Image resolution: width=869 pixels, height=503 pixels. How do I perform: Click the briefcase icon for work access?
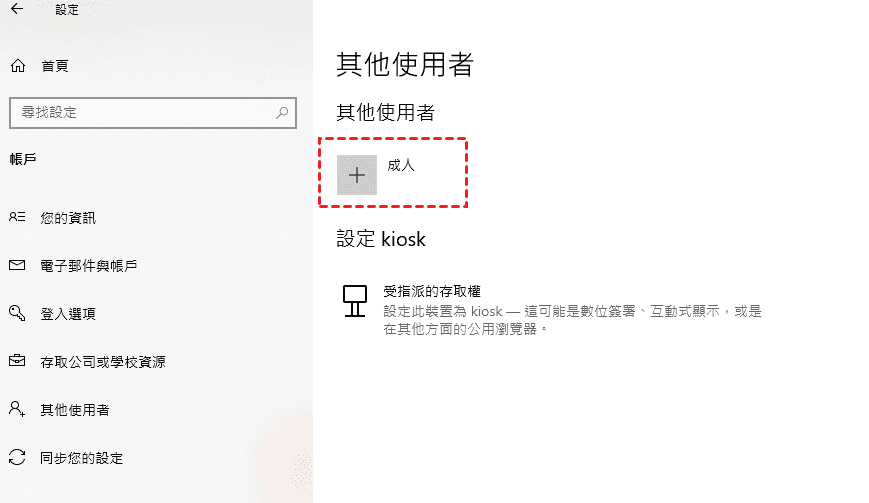[17, 361]
